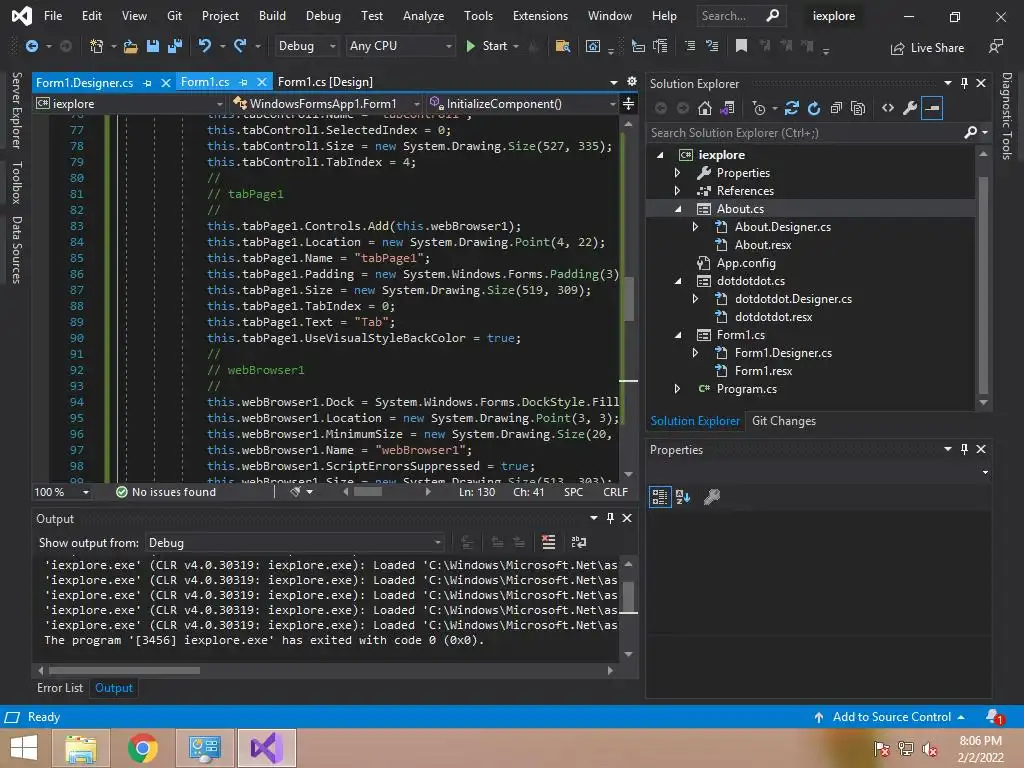Click Add to Source Control
This screenshot has width=1024, height=768.
point(891,717)
